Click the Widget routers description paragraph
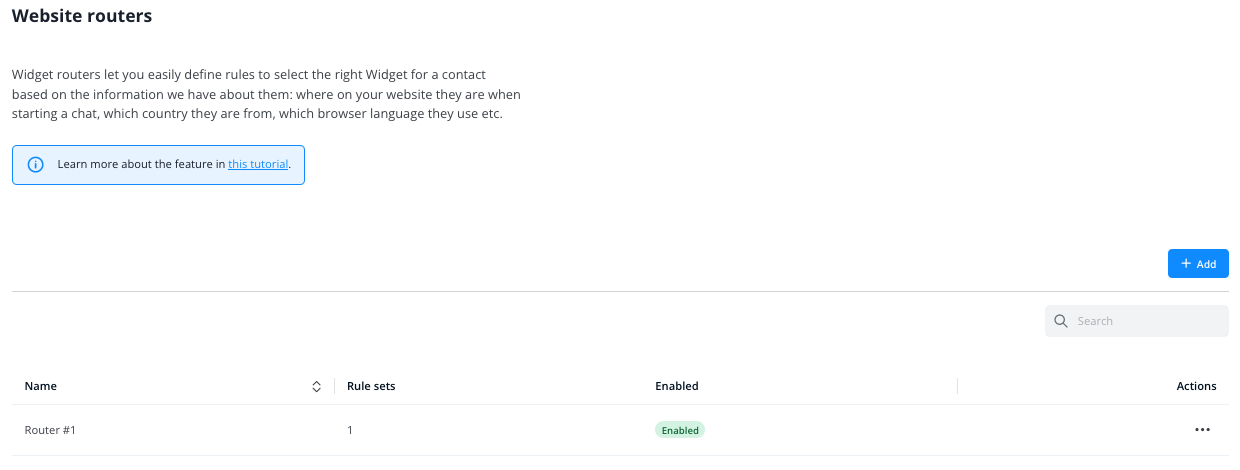The height and width of the screenshot is (470, 1240). click(x=266, y=94)
